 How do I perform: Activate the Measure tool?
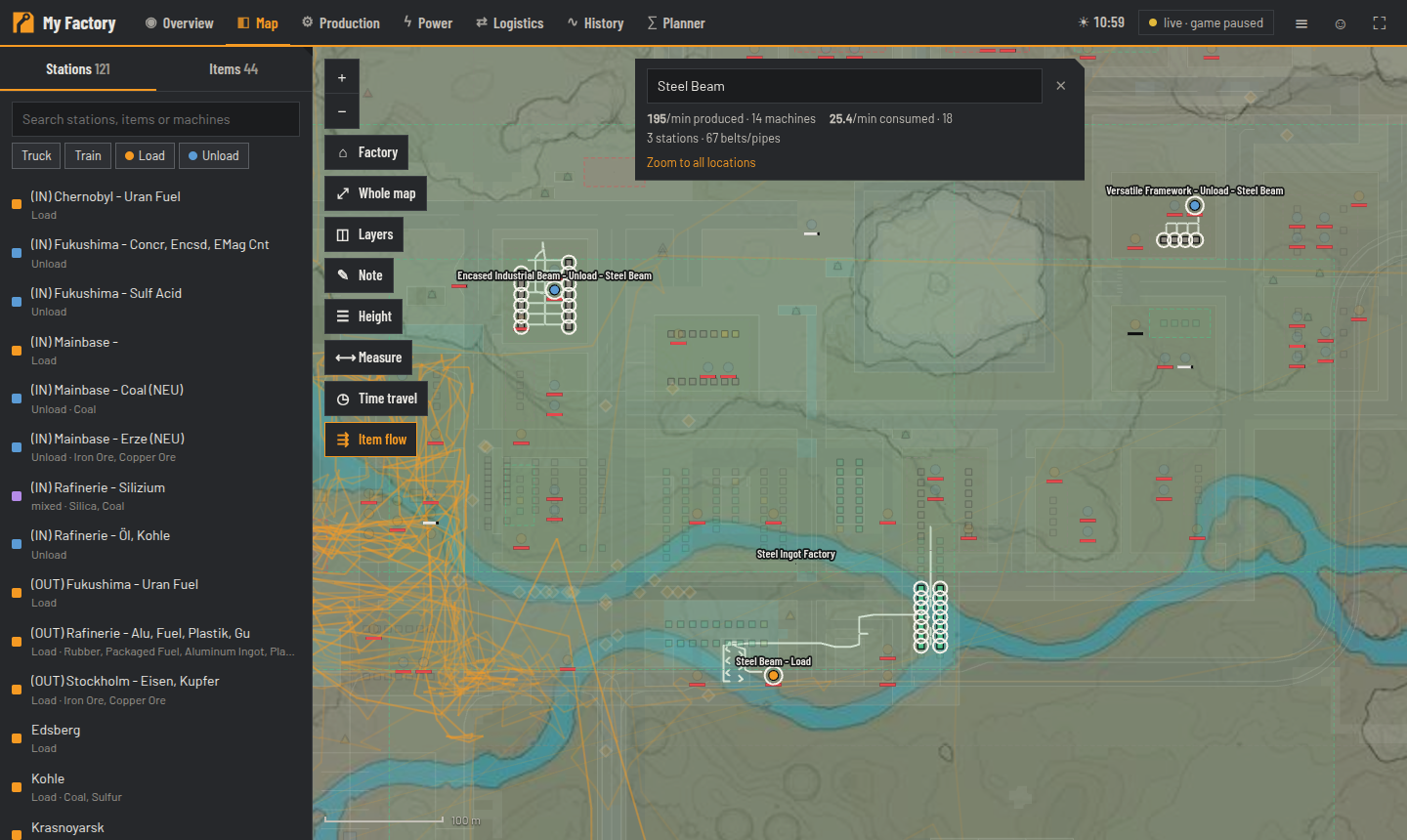[x=368, y=357]
